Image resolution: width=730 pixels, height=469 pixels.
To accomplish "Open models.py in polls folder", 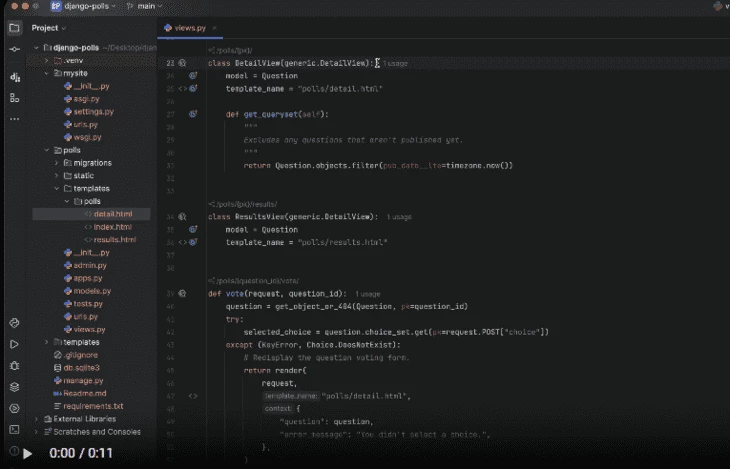I will pyautogui.click(x=88, y=291).
